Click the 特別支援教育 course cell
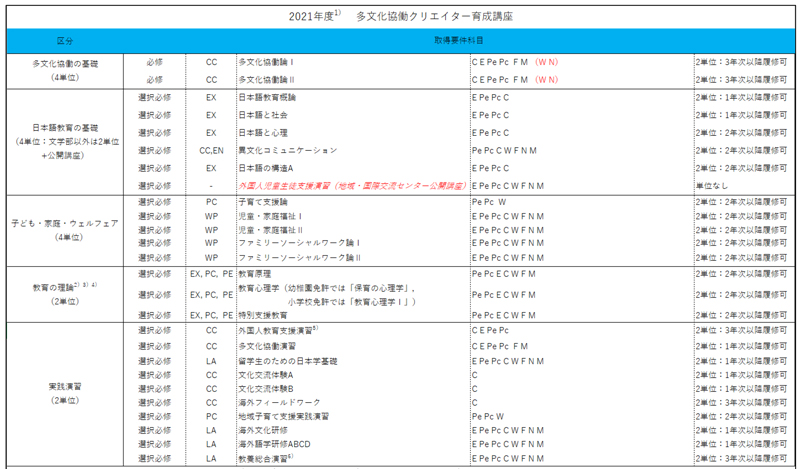The width and height of the screenshot is (800, 469). [263, 315]
